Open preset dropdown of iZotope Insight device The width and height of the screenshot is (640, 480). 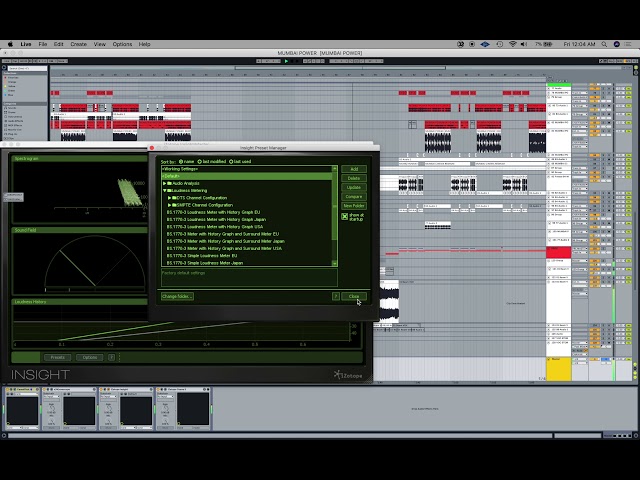point(109,397)
